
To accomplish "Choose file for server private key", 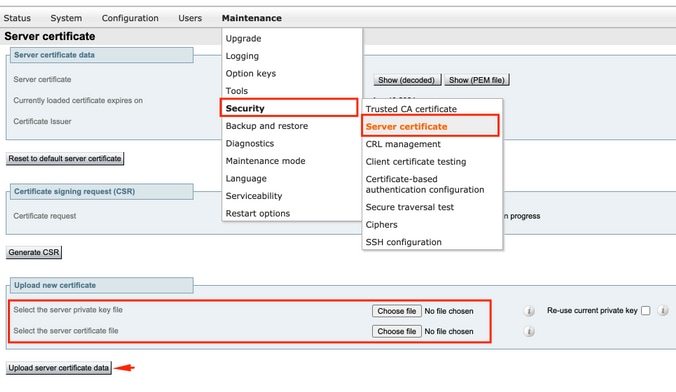I will (x=397, y=311).
